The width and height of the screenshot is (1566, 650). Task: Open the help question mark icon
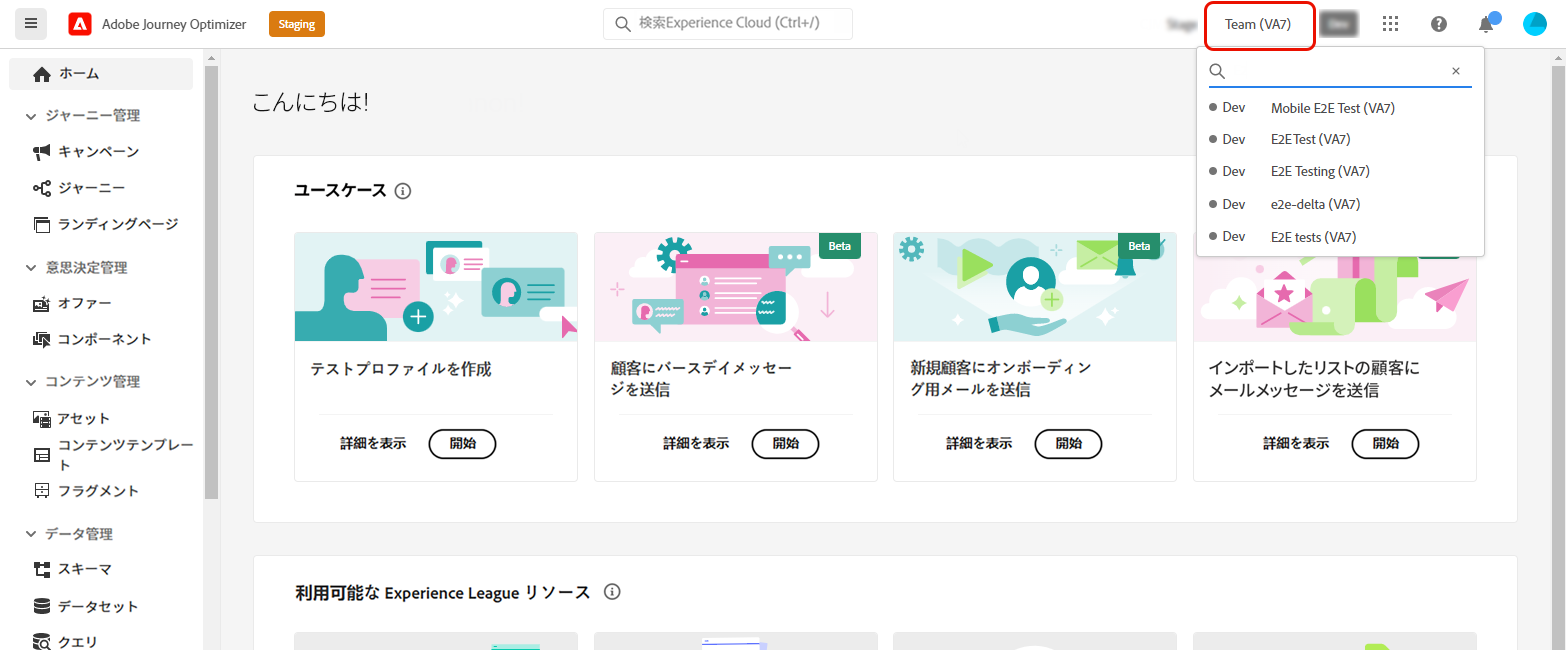[x=1439, y=24]
